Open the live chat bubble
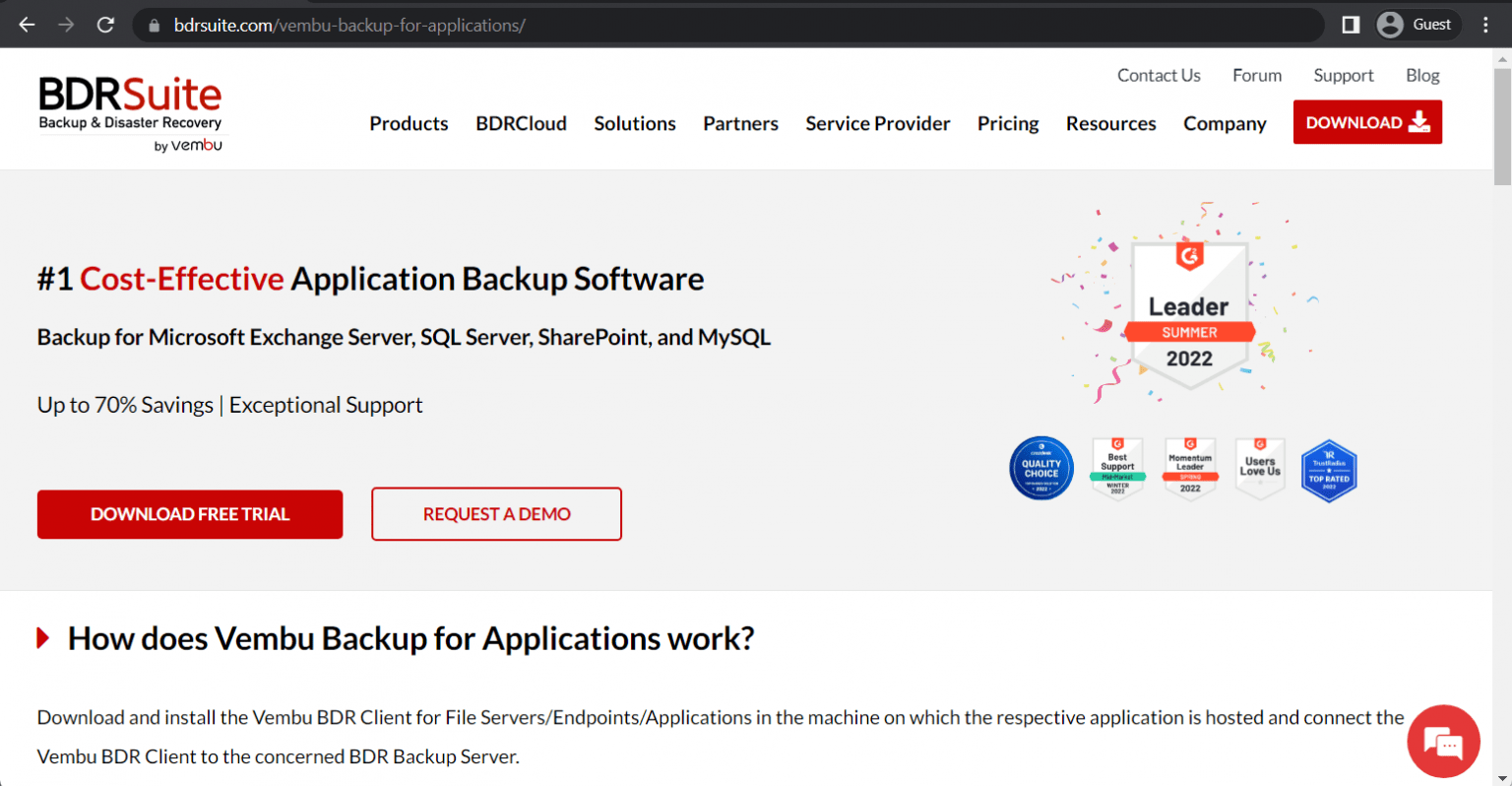This screenshot has height=786, width=1512. tap(1443, 741)
